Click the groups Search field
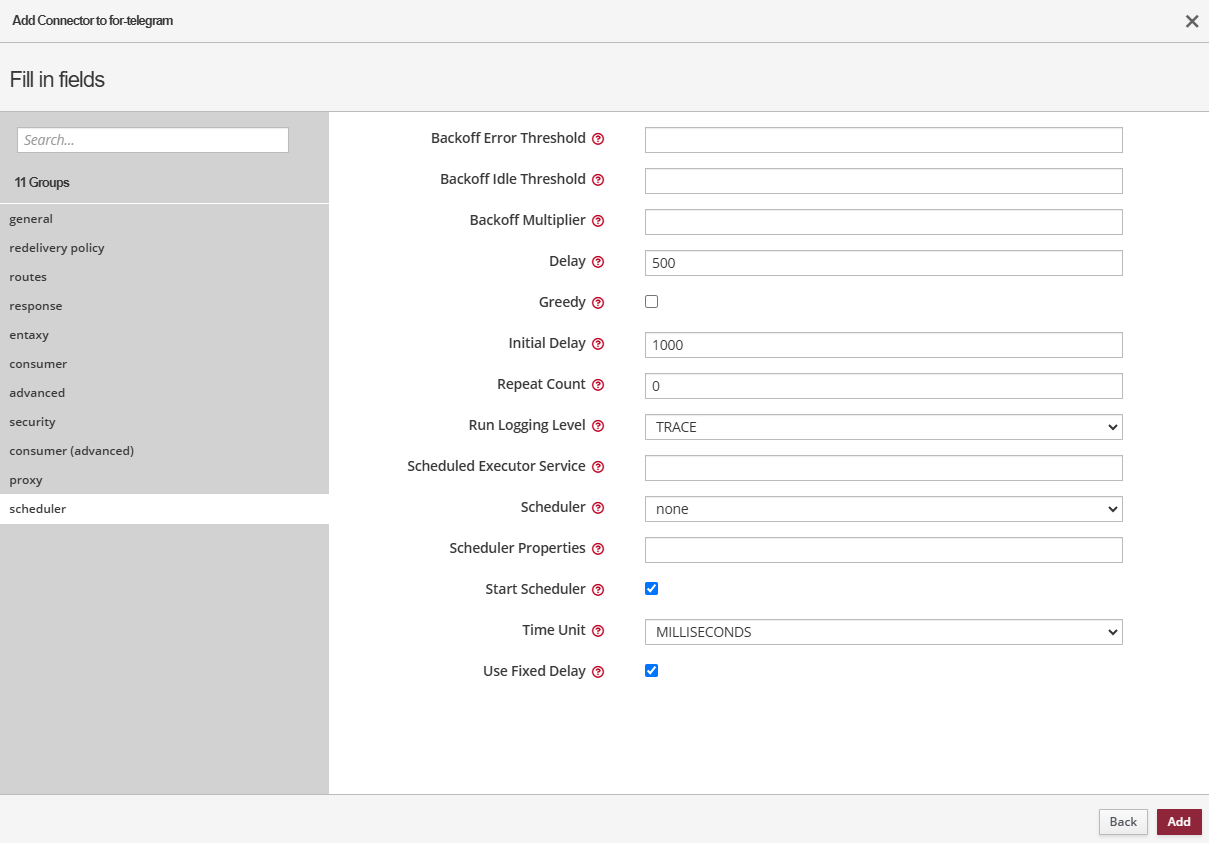 pyautogui.click(x=153, y=140)
